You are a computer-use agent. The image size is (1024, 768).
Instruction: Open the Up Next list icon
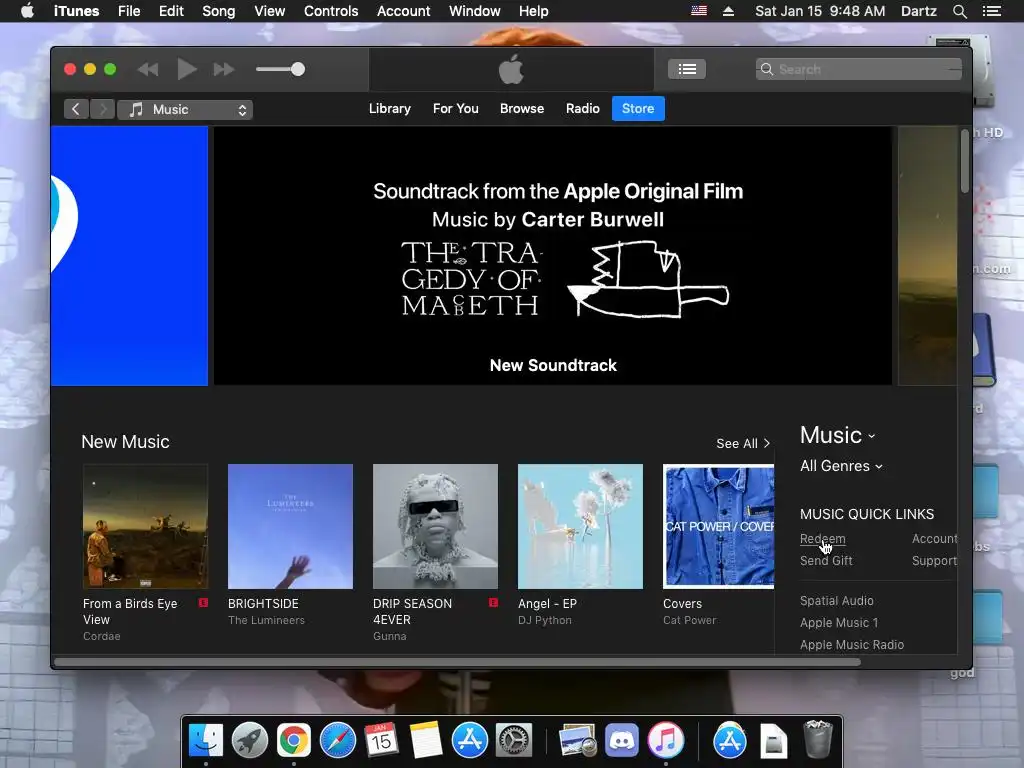tap(686, 69)
